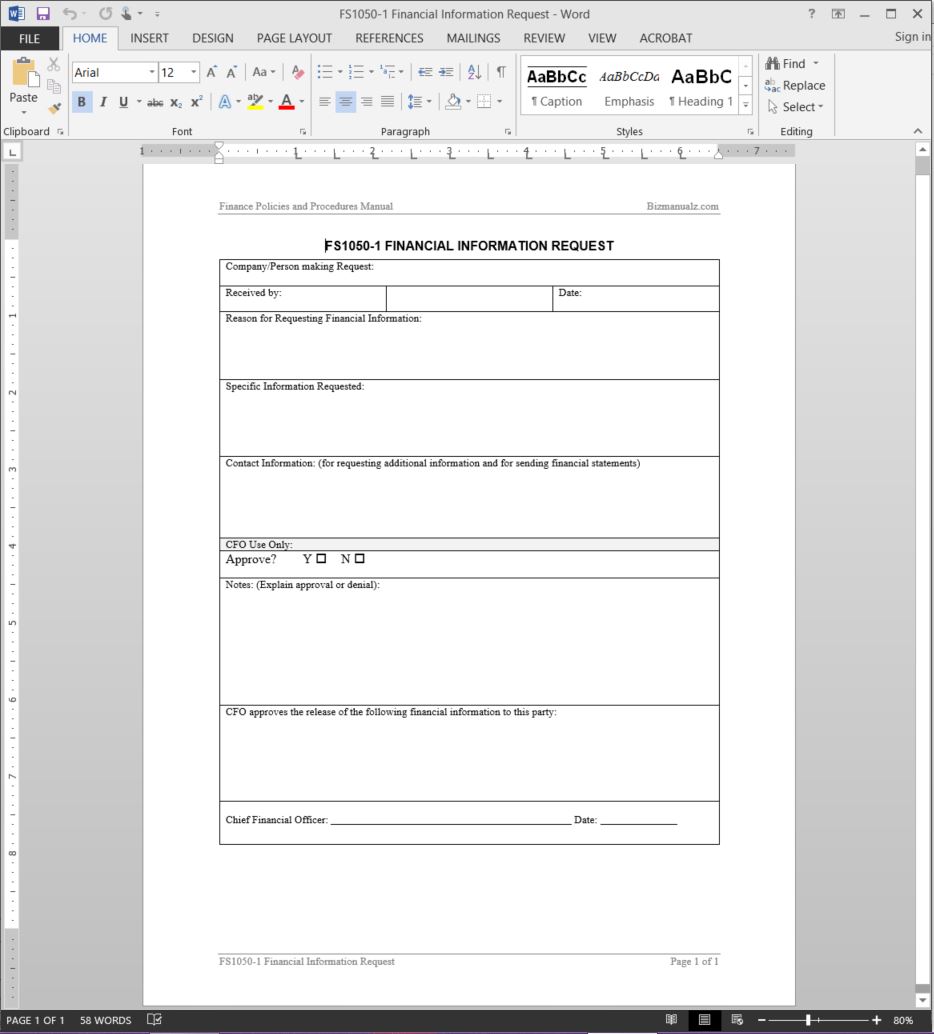
Task: Open the Arial font name dropdown
Action: click(x=152, y=72)
